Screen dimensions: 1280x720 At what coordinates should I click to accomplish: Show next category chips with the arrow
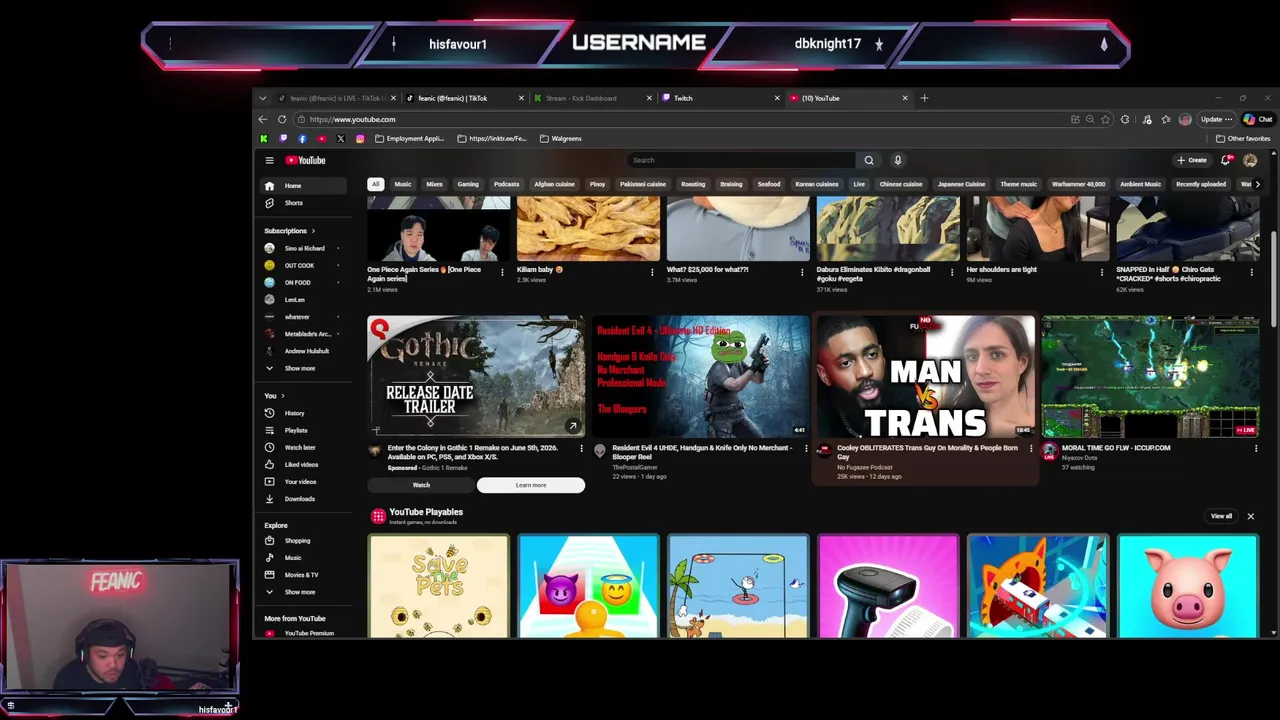(x=1257, y=184)
